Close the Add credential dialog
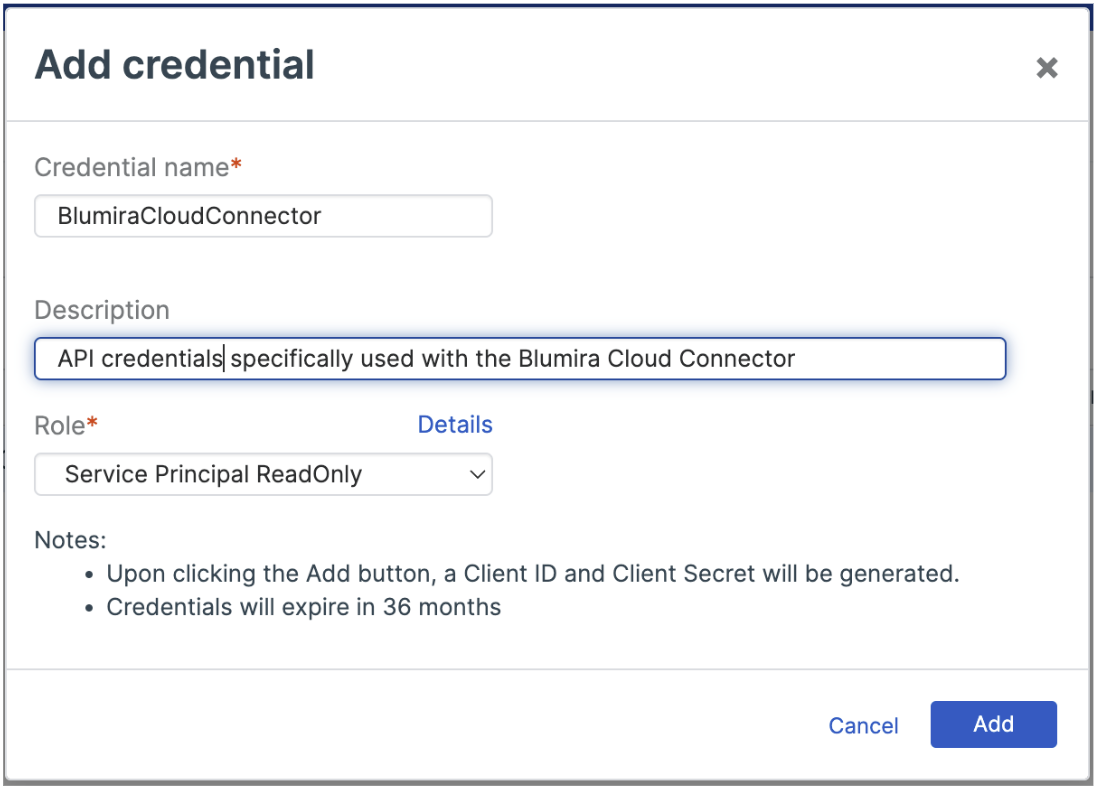This screenshot has width=1096, height=786. point(1046,68)
